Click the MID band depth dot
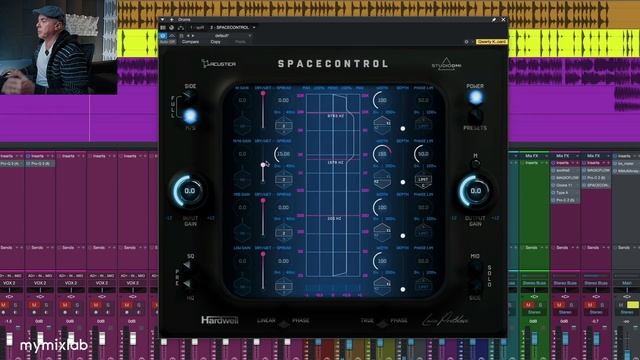The image size is (640, 360). pos(403,236)
